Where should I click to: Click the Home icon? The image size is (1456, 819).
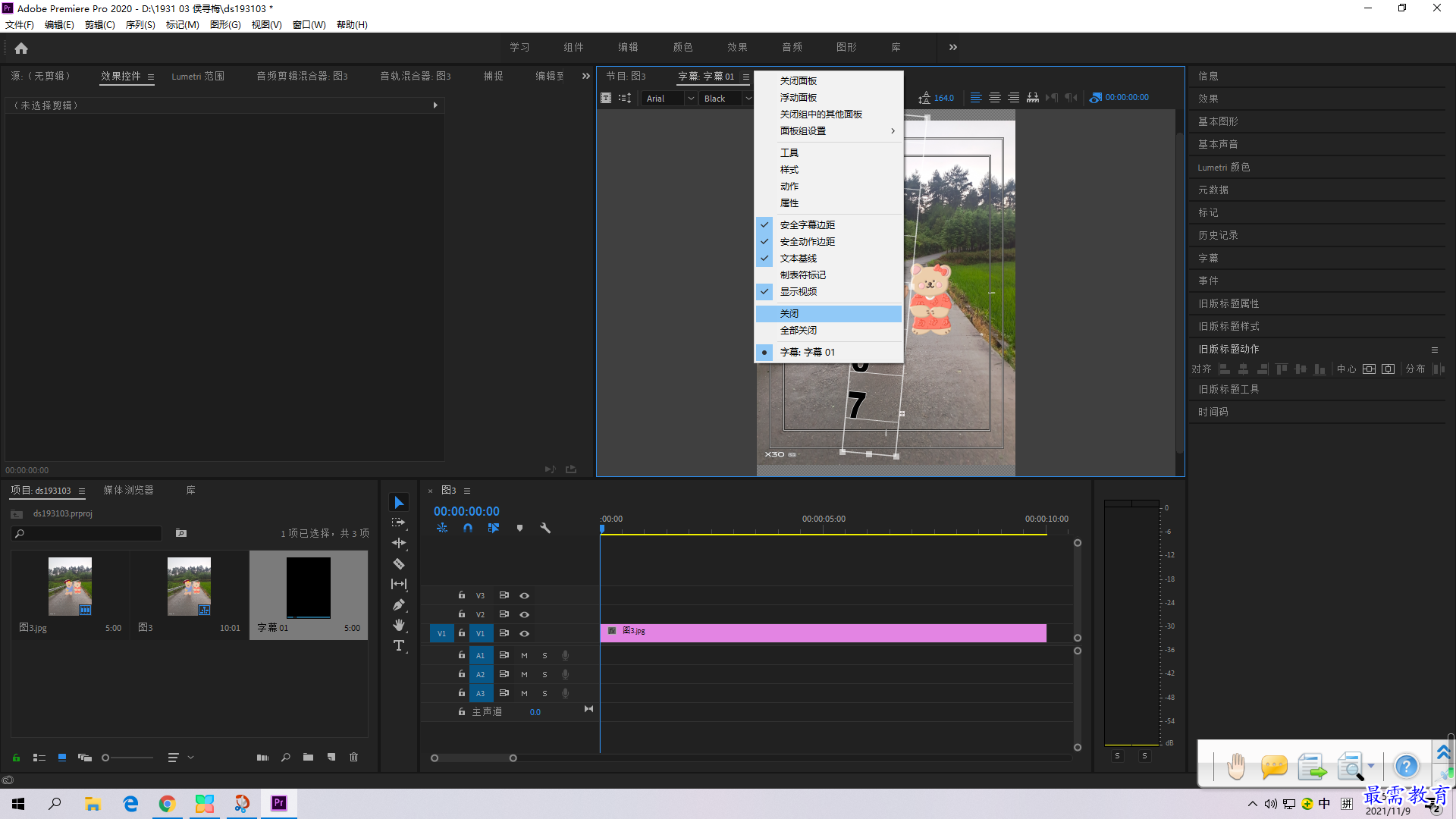(21, 48)
